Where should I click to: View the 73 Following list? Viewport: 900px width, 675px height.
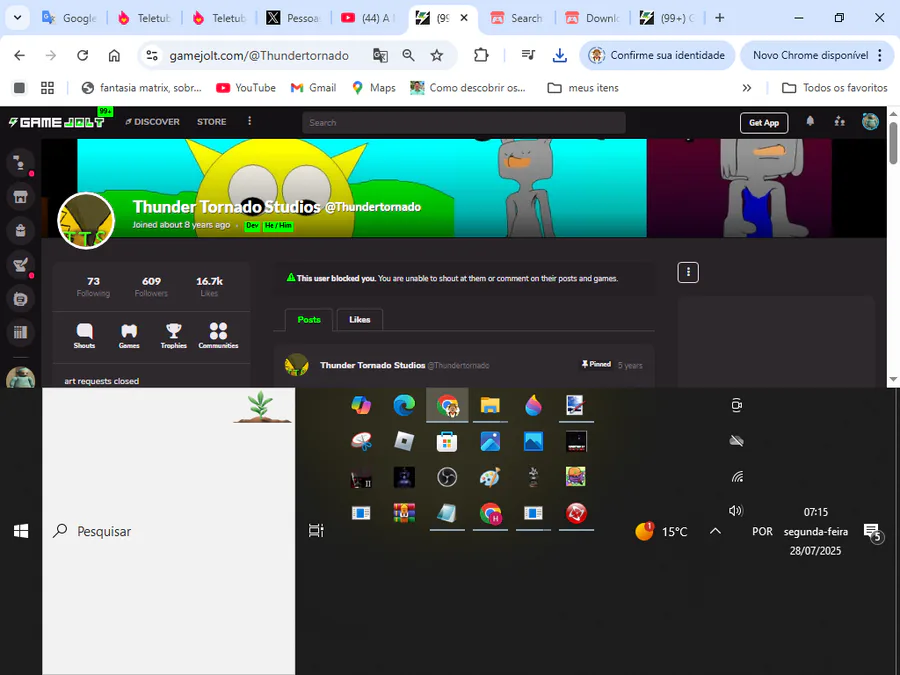tap(93, 286)
